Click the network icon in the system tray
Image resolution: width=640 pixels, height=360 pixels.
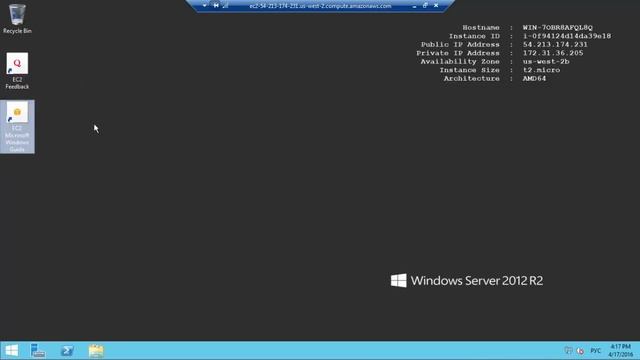coord(568,351)
